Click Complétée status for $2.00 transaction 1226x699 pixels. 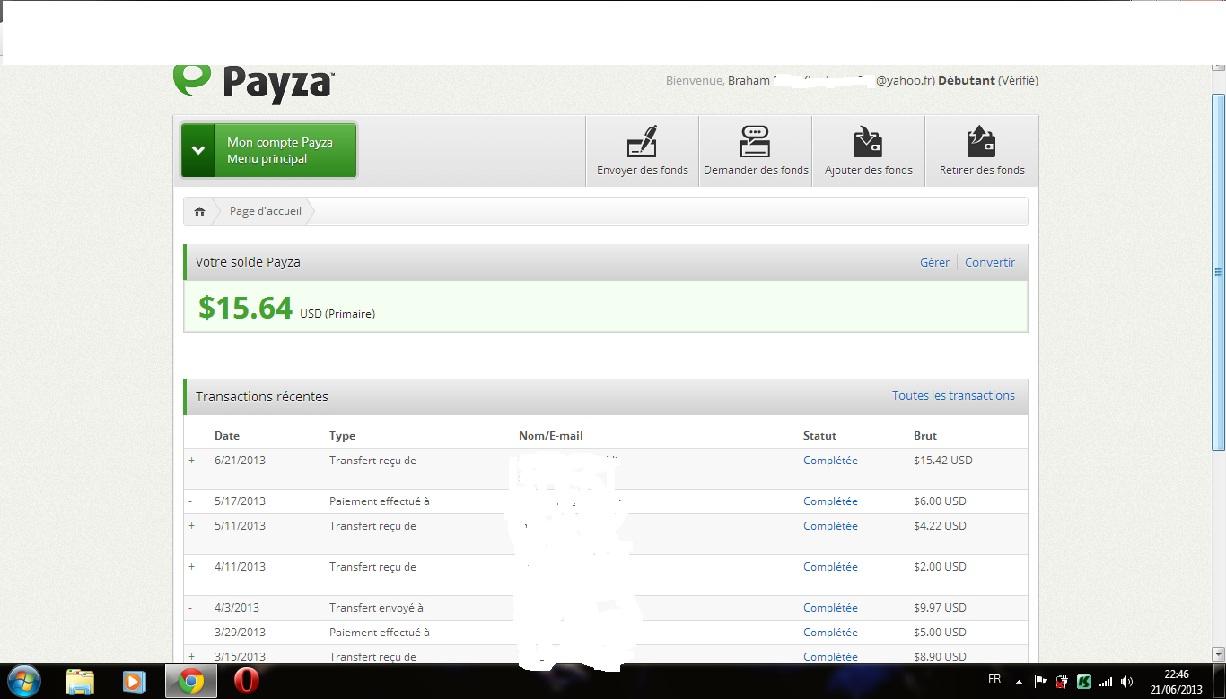pos(830,566)
